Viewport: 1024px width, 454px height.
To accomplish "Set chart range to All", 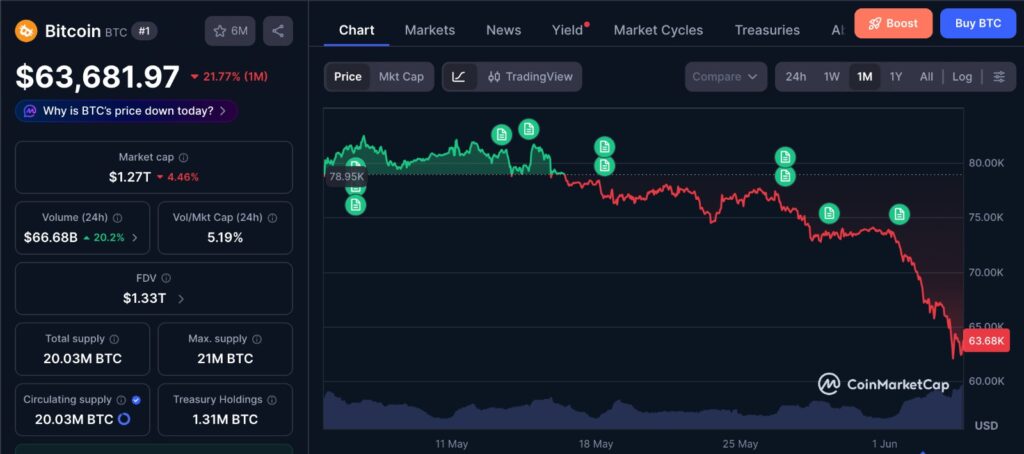I will [926, 77].
